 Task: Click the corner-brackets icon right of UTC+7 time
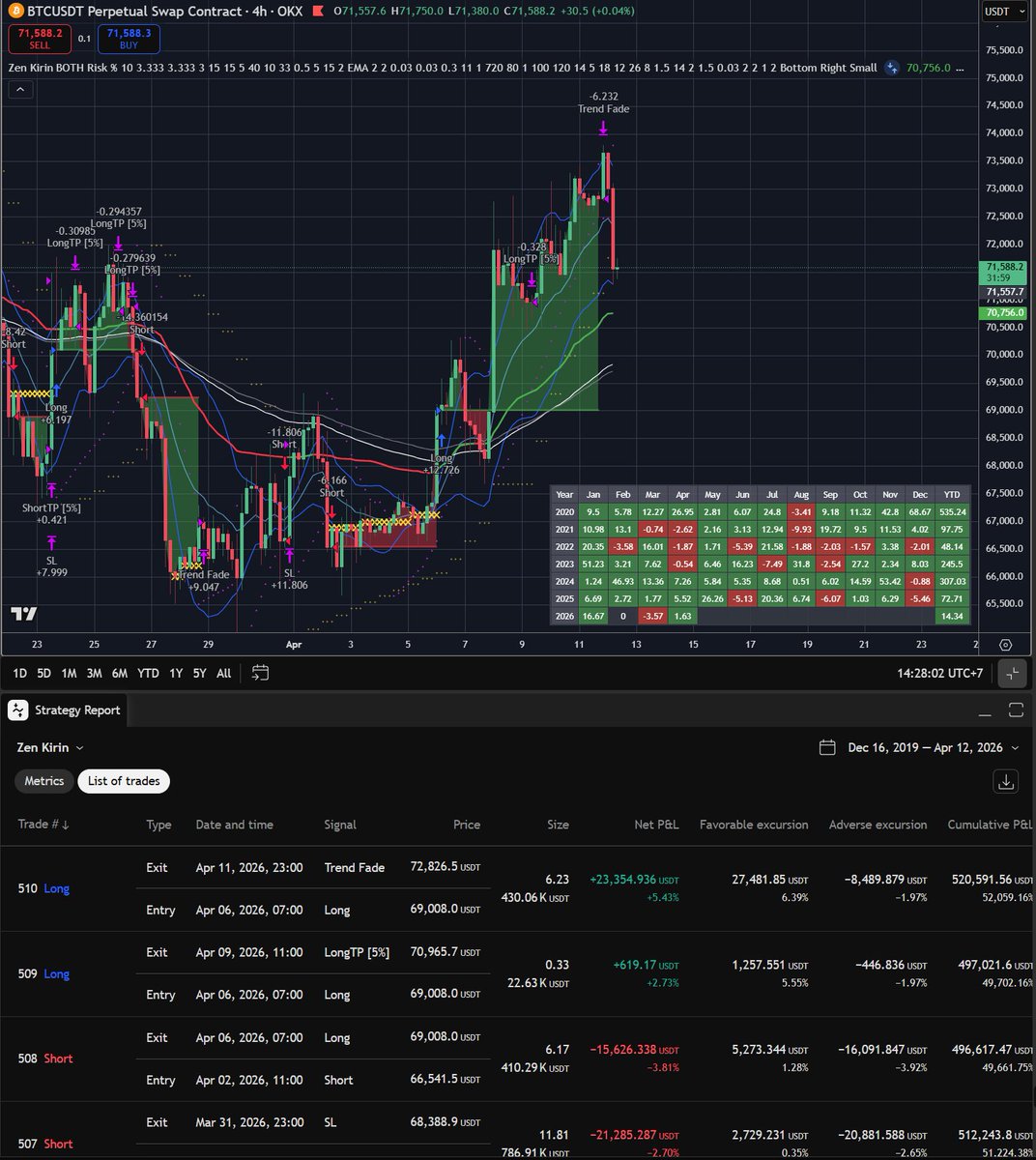click(x=1011, y=674)
